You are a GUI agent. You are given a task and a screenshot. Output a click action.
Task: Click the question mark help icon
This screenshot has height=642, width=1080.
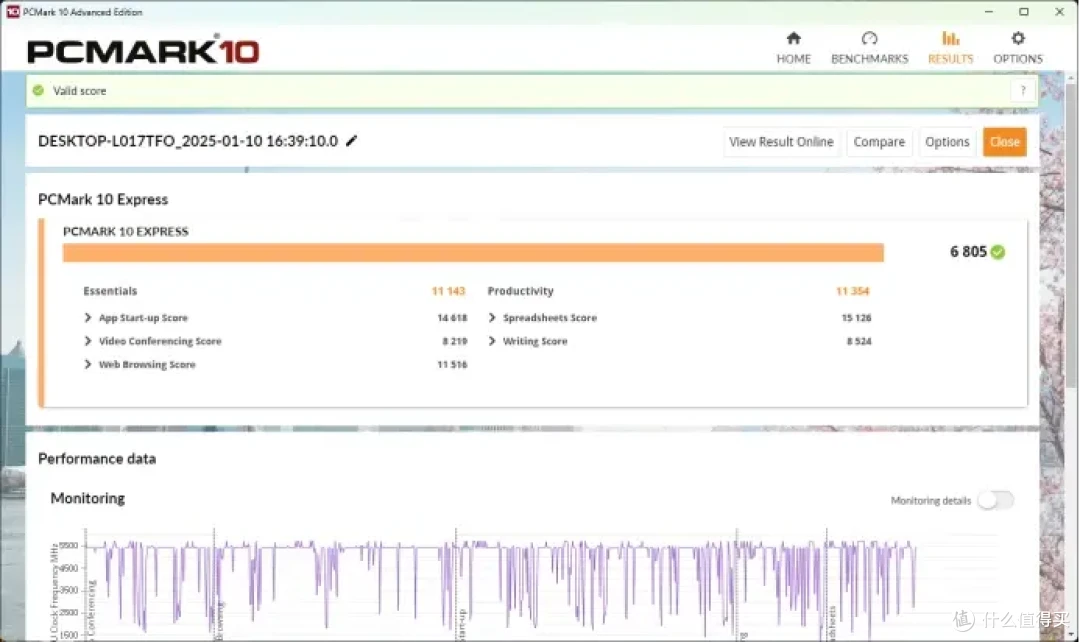pyautogui.click(x=1023, y=90)
